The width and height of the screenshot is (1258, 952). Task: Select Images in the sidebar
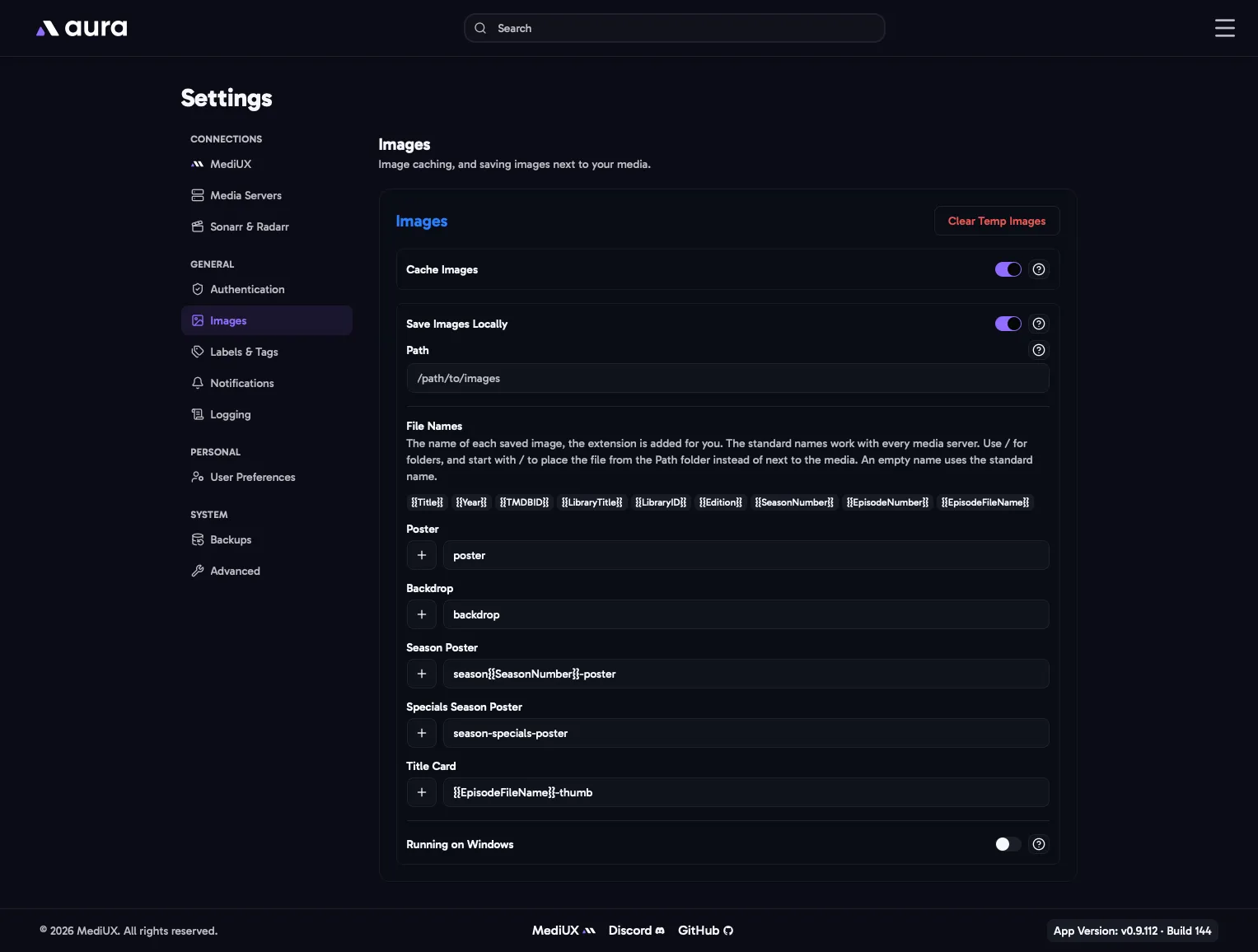pyautogui.click(x=267, y=320)
